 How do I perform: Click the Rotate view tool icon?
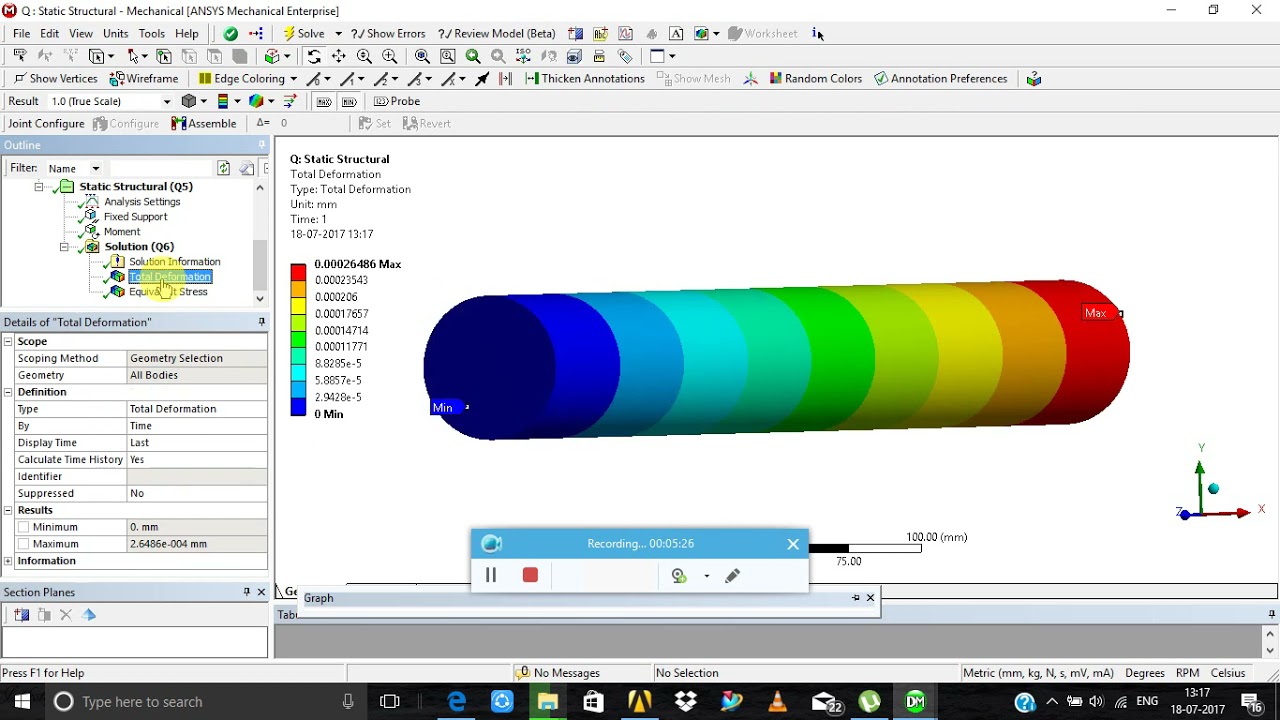tap(313, 56)
